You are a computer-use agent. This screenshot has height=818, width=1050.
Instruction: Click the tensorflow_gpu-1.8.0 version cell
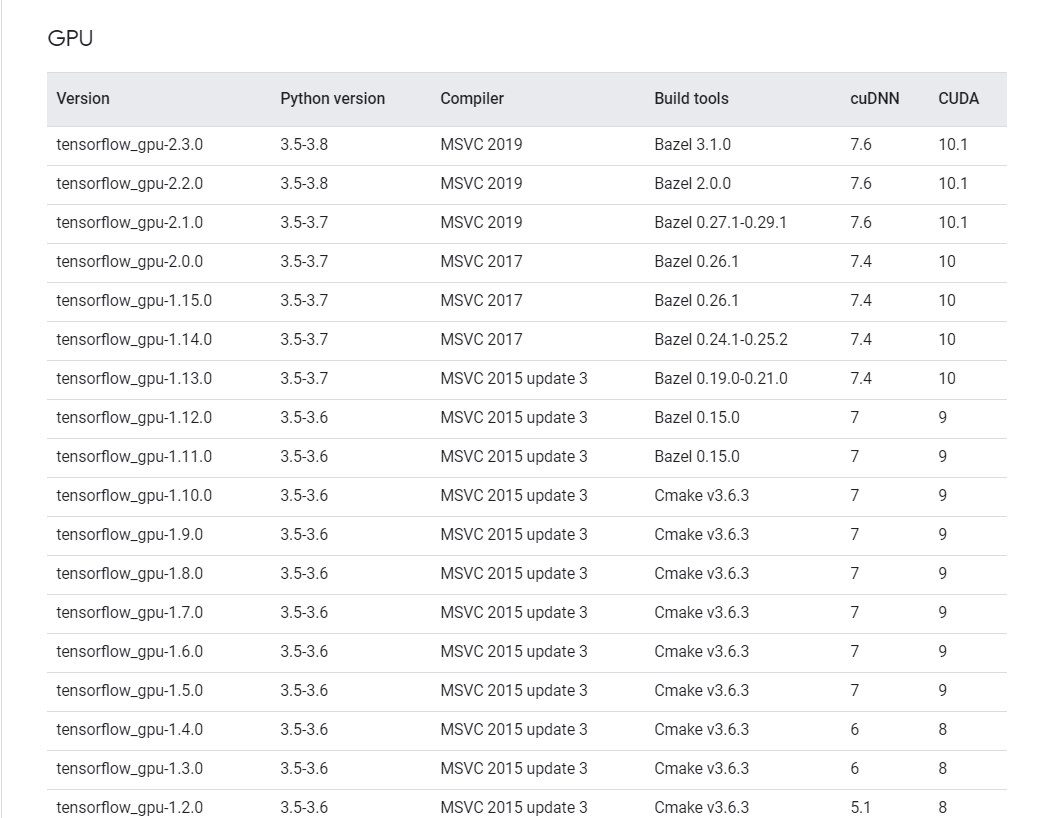pos(129,573)
